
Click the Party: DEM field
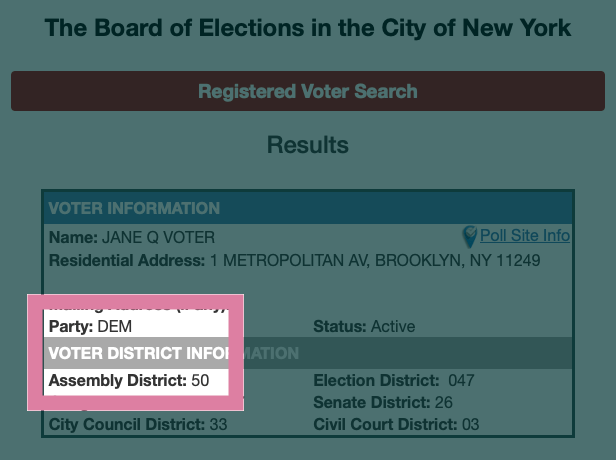coord(90,326)
